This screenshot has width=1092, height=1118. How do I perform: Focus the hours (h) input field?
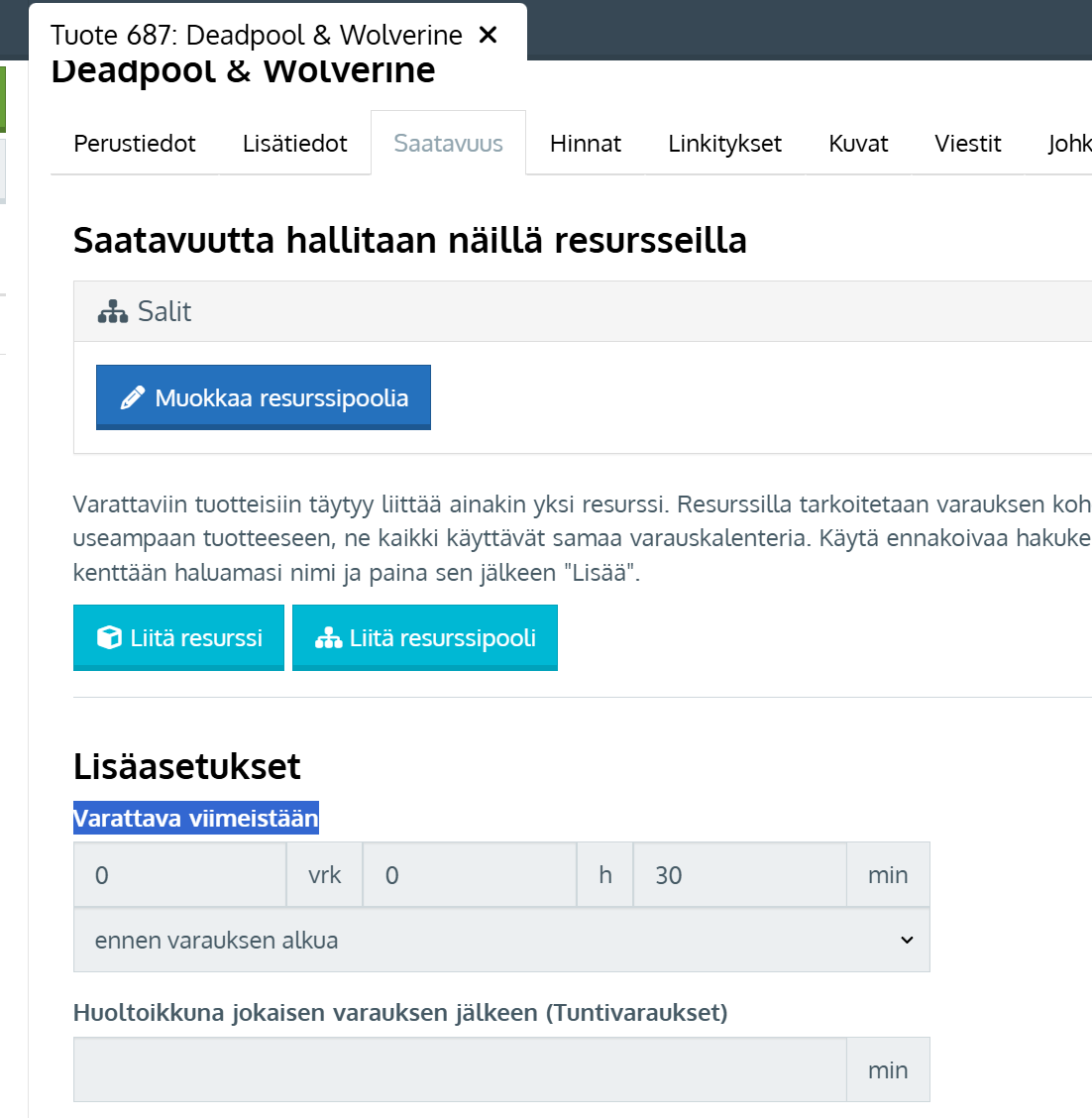pyautogui.click(x=469, y=875)
